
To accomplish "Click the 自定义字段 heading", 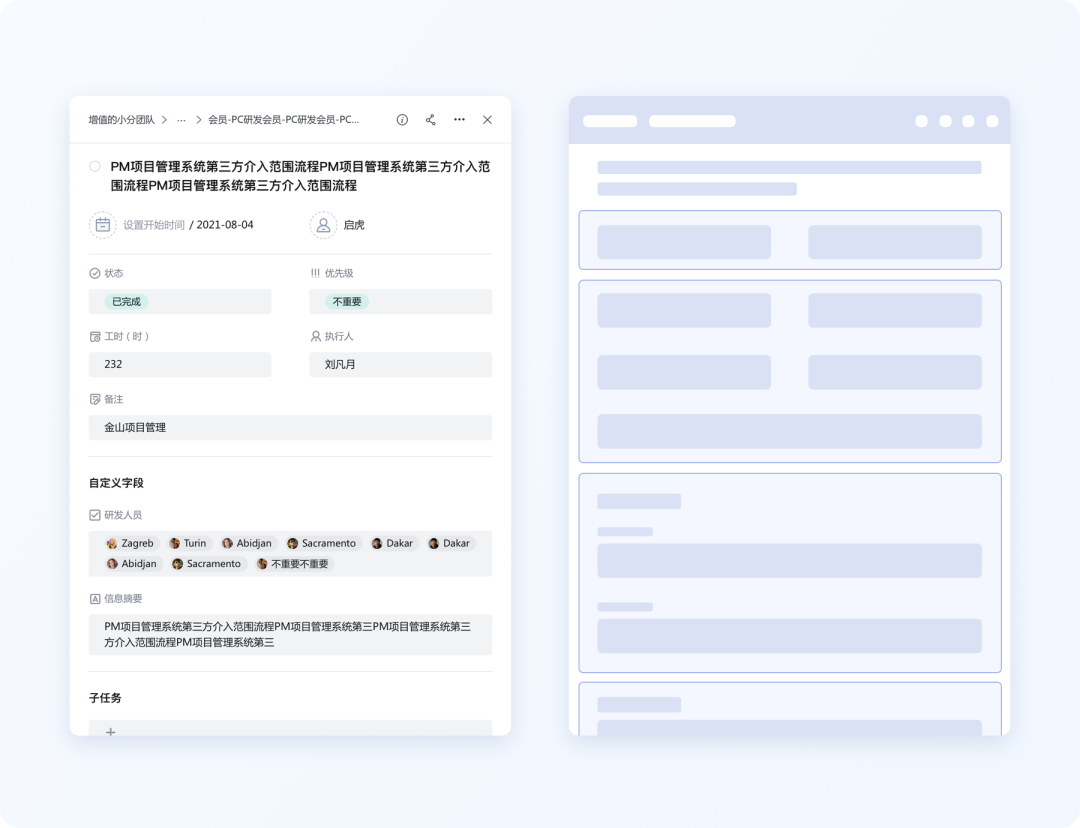I will tap(116, 483).
